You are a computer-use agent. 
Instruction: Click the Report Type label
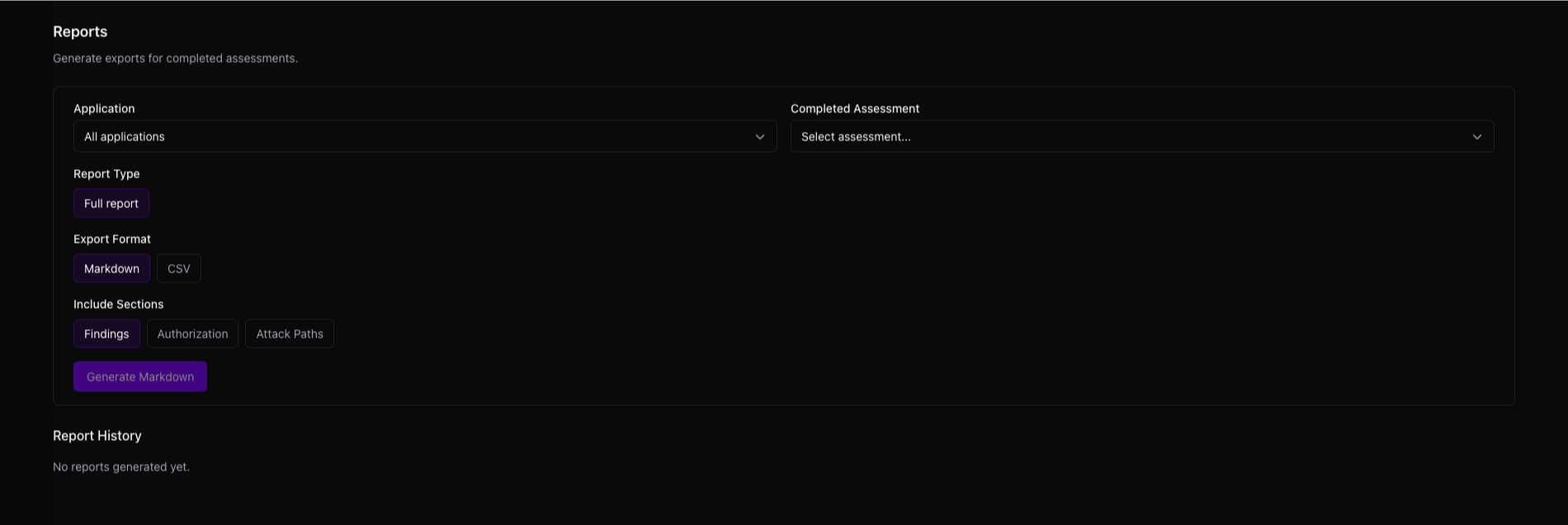106,173
